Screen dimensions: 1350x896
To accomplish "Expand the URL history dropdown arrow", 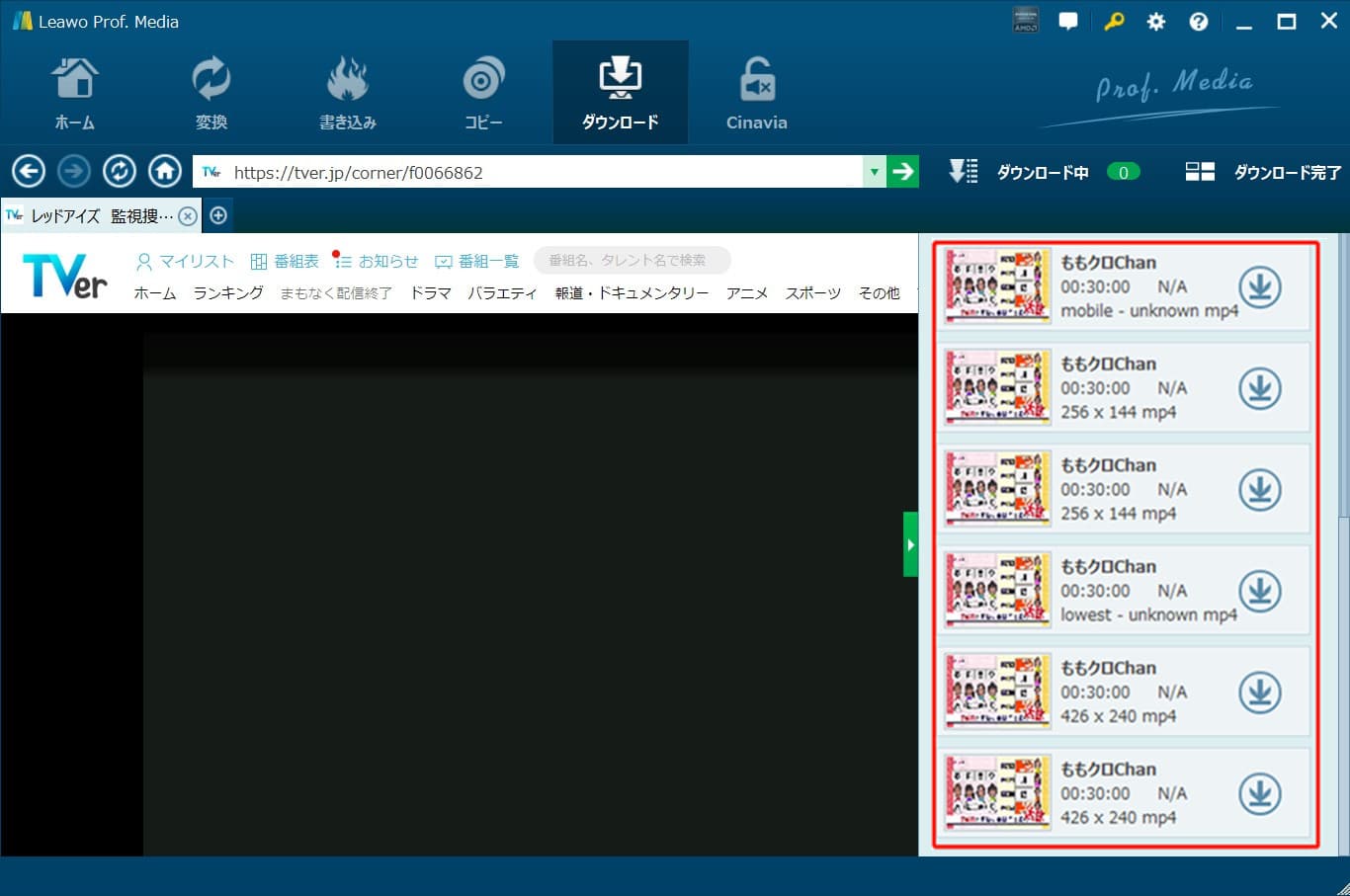I will (x=874, y=171).
